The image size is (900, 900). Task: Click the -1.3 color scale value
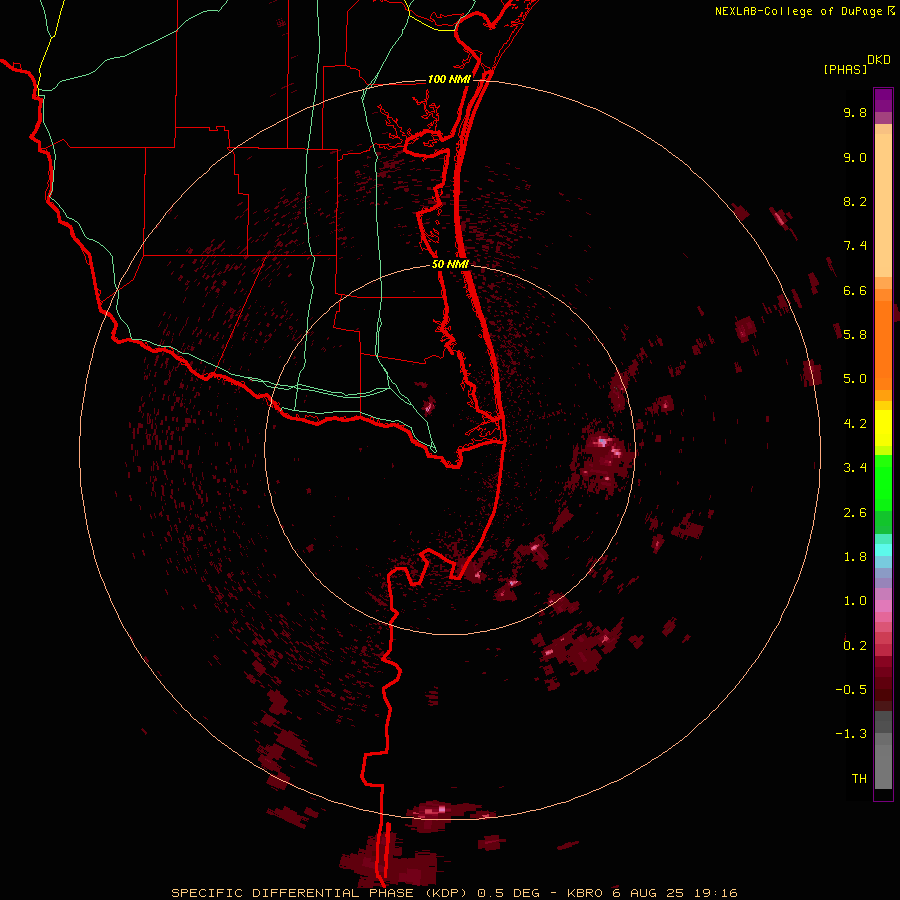(x=851, y=734)
